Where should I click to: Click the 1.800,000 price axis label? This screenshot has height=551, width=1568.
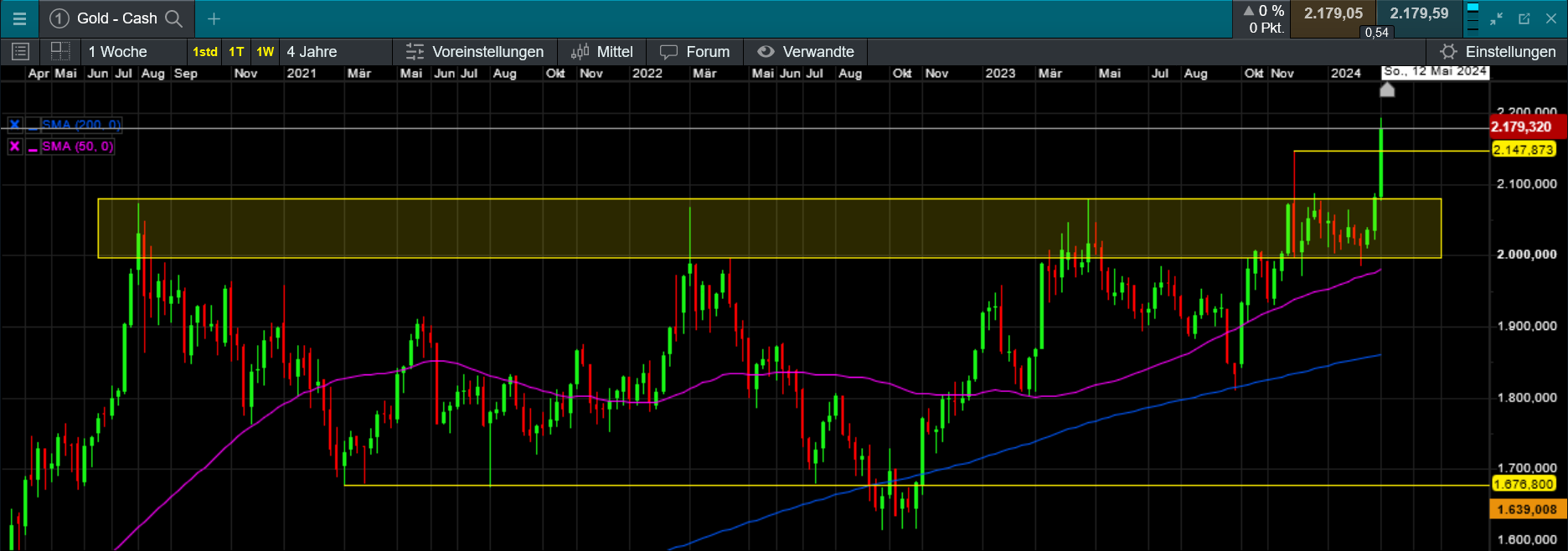(1527, 398)
